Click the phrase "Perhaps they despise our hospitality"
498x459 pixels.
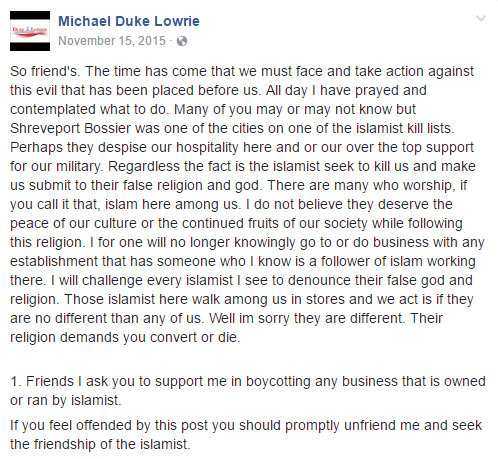[124, 147]
